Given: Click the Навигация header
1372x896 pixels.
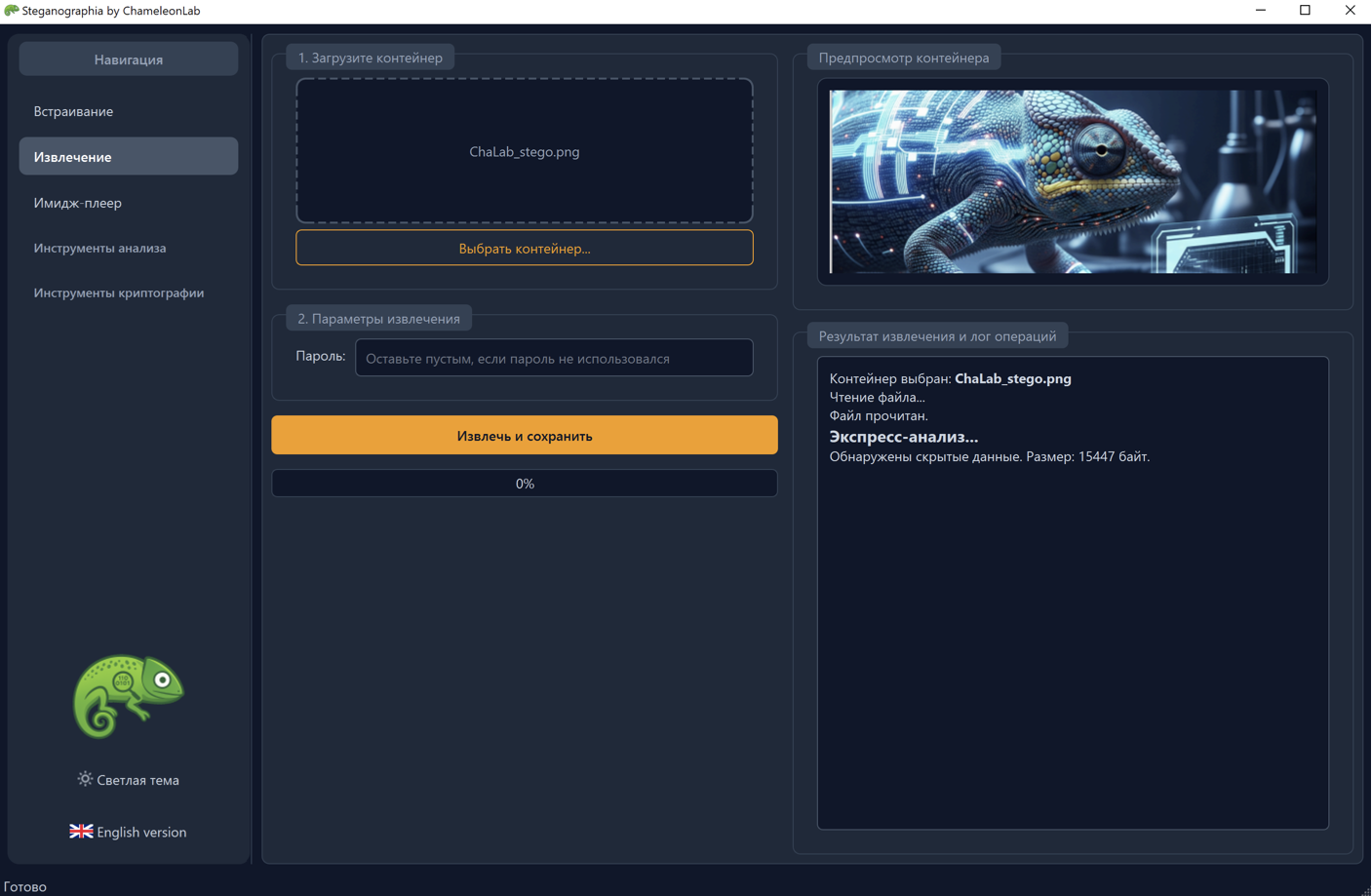Looking at the screenshot, I should coord(128,59).
